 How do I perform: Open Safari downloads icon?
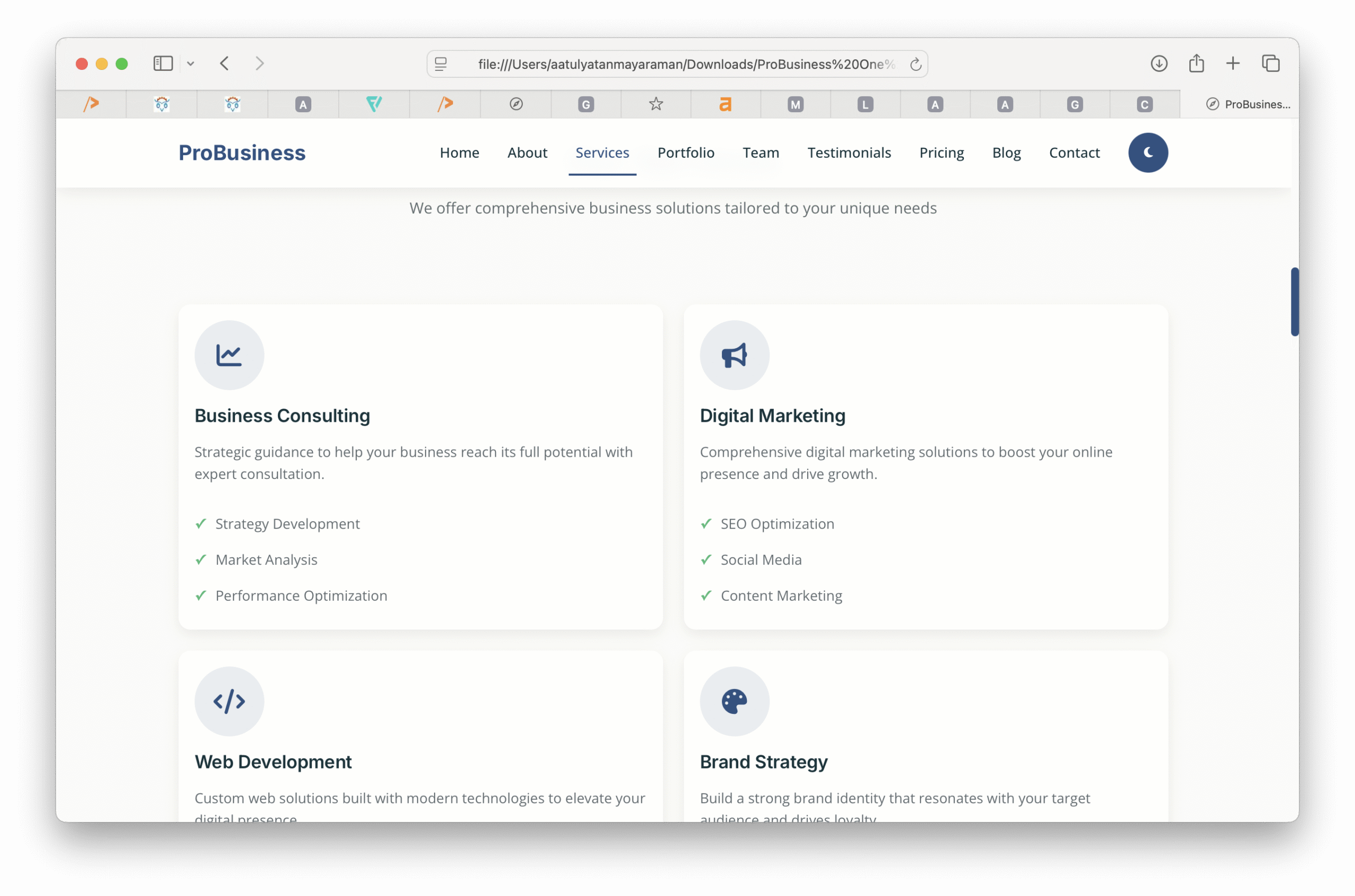1159,64
